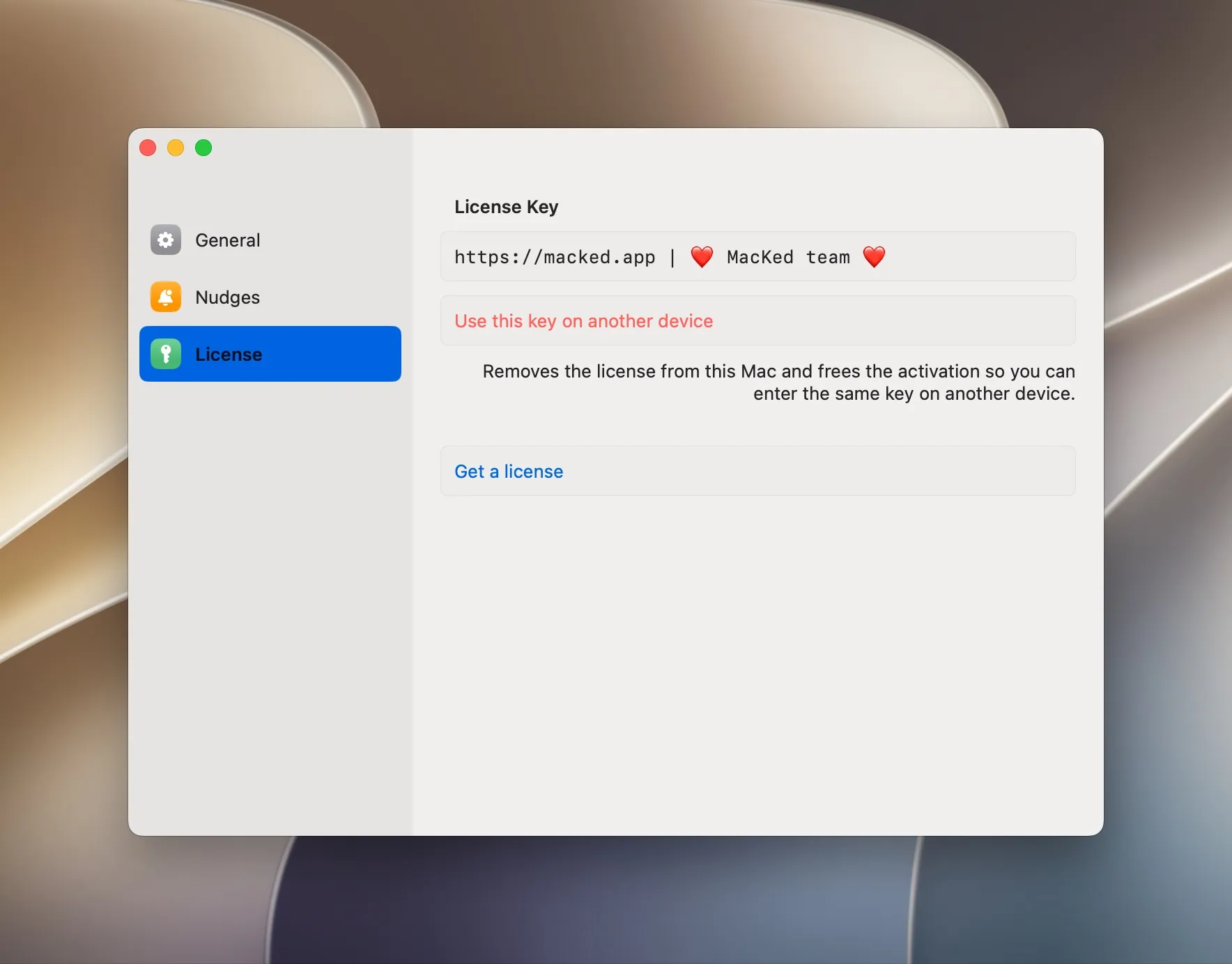Minimize the window with the yellow button
Viewport: 1232px width, 964px height.
[x=176, y=148]
